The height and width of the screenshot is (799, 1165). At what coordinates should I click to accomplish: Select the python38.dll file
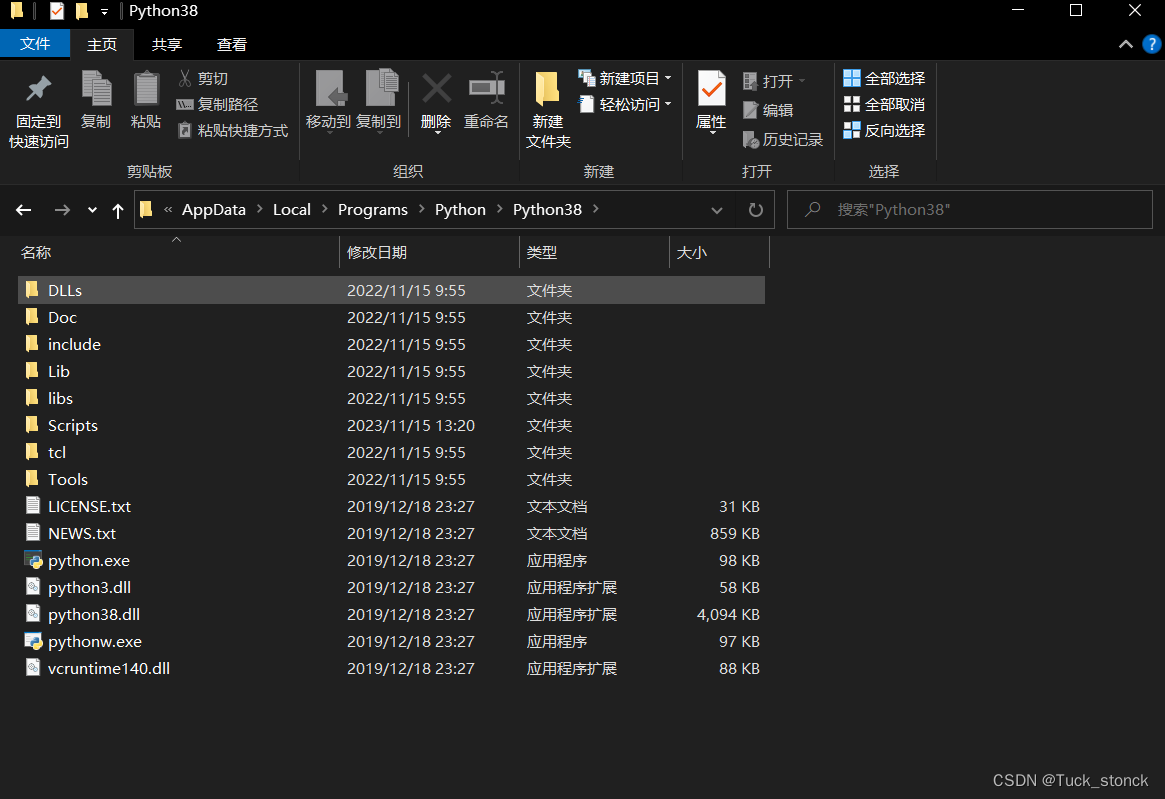pos(391,615)
